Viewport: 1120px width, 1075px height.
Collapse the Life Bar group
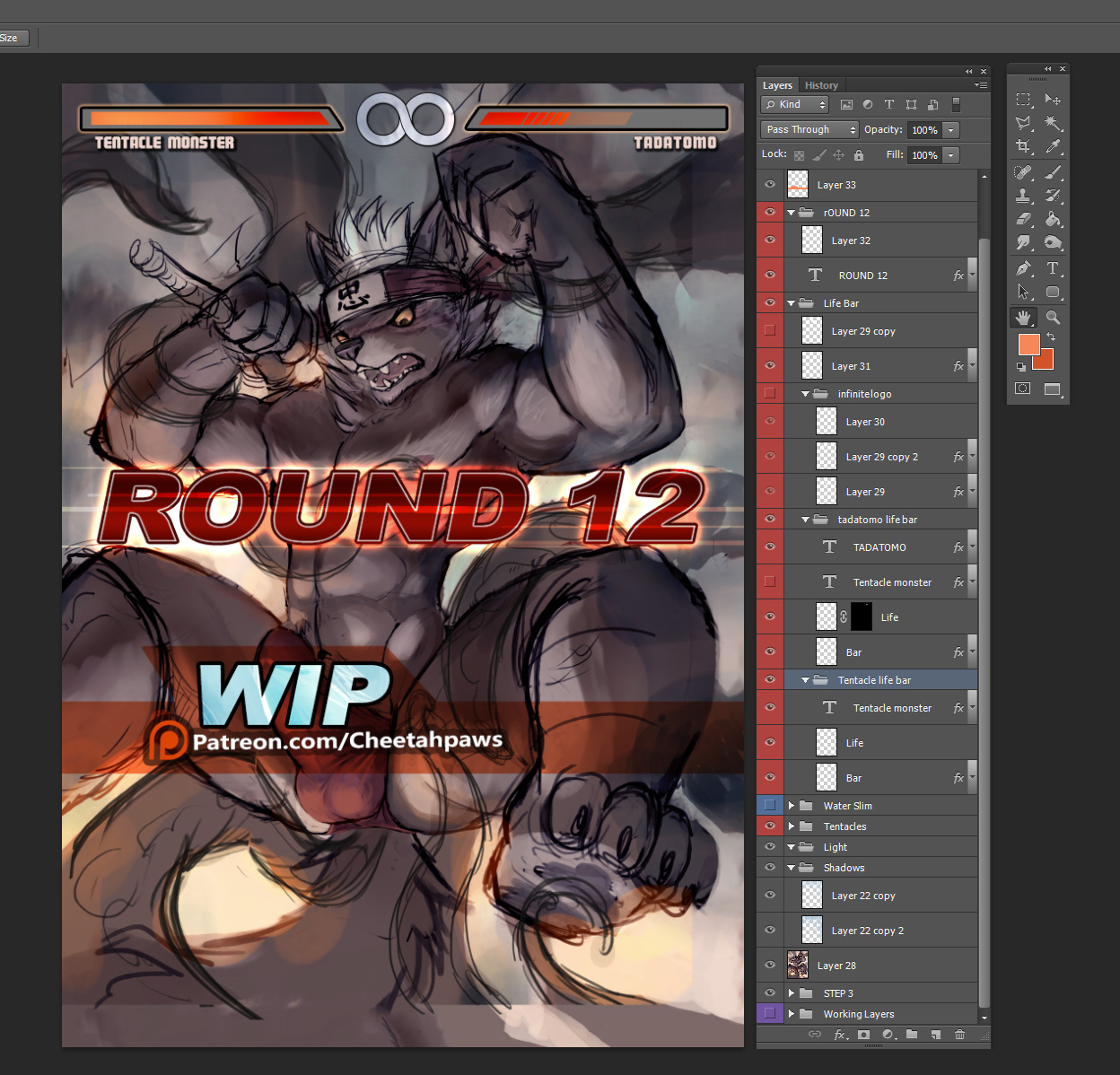click(x=791, y=303)
